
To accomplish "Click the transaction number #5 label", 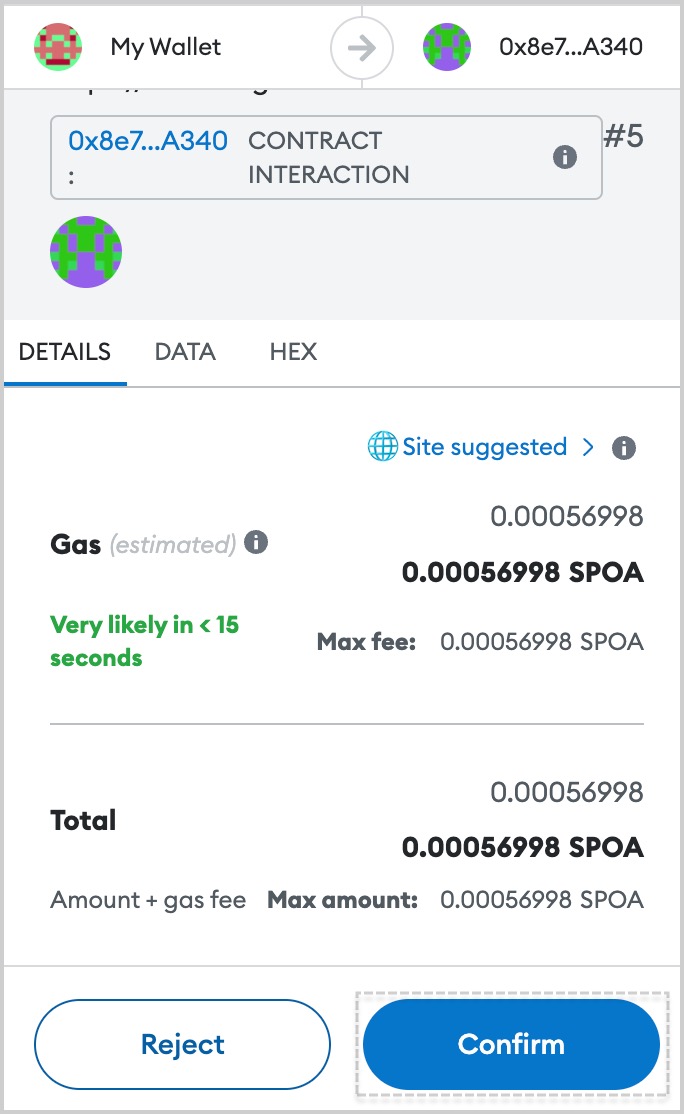I will 624,136.
